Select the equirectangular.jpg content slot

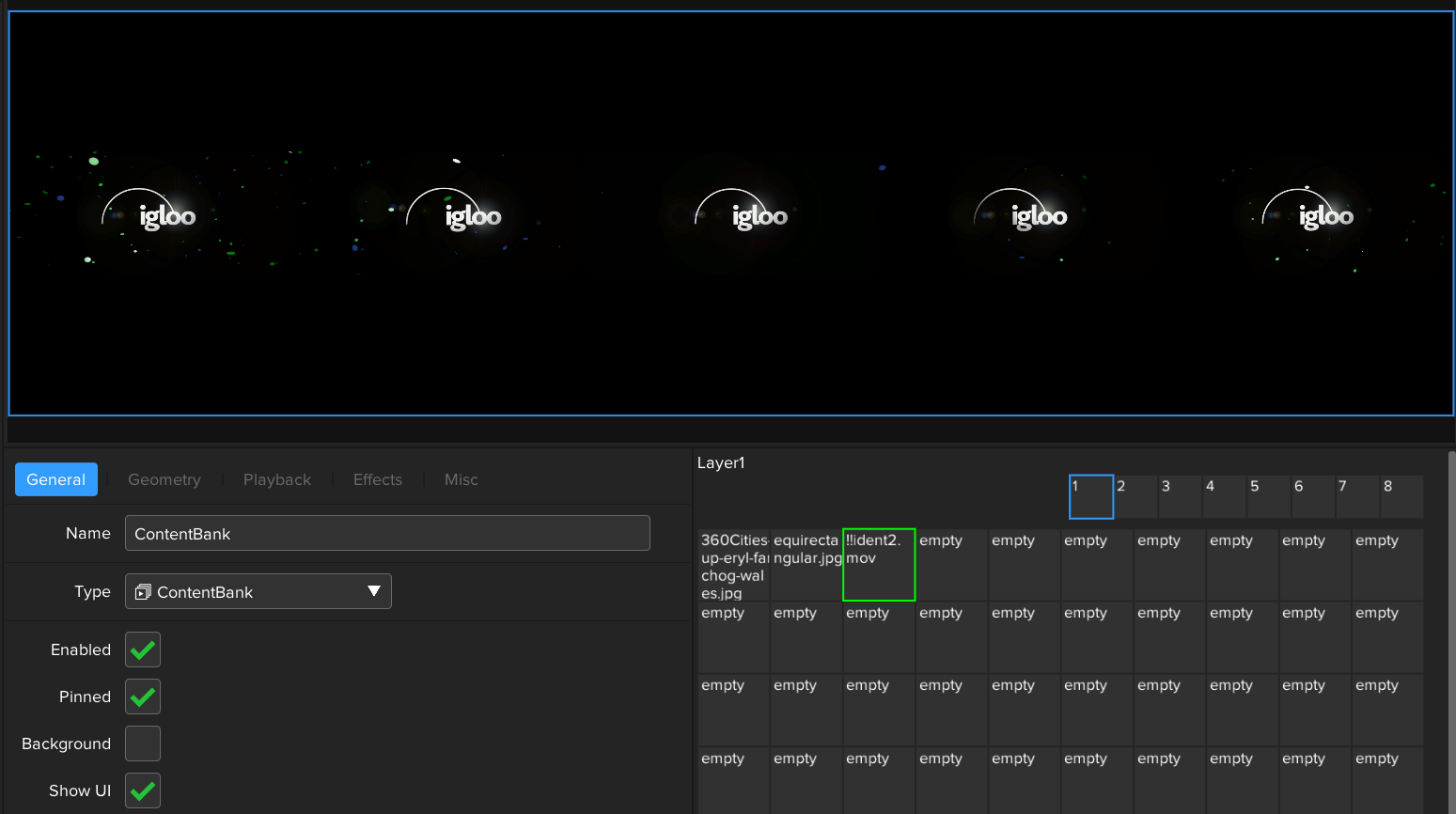(x=806, y=565)
